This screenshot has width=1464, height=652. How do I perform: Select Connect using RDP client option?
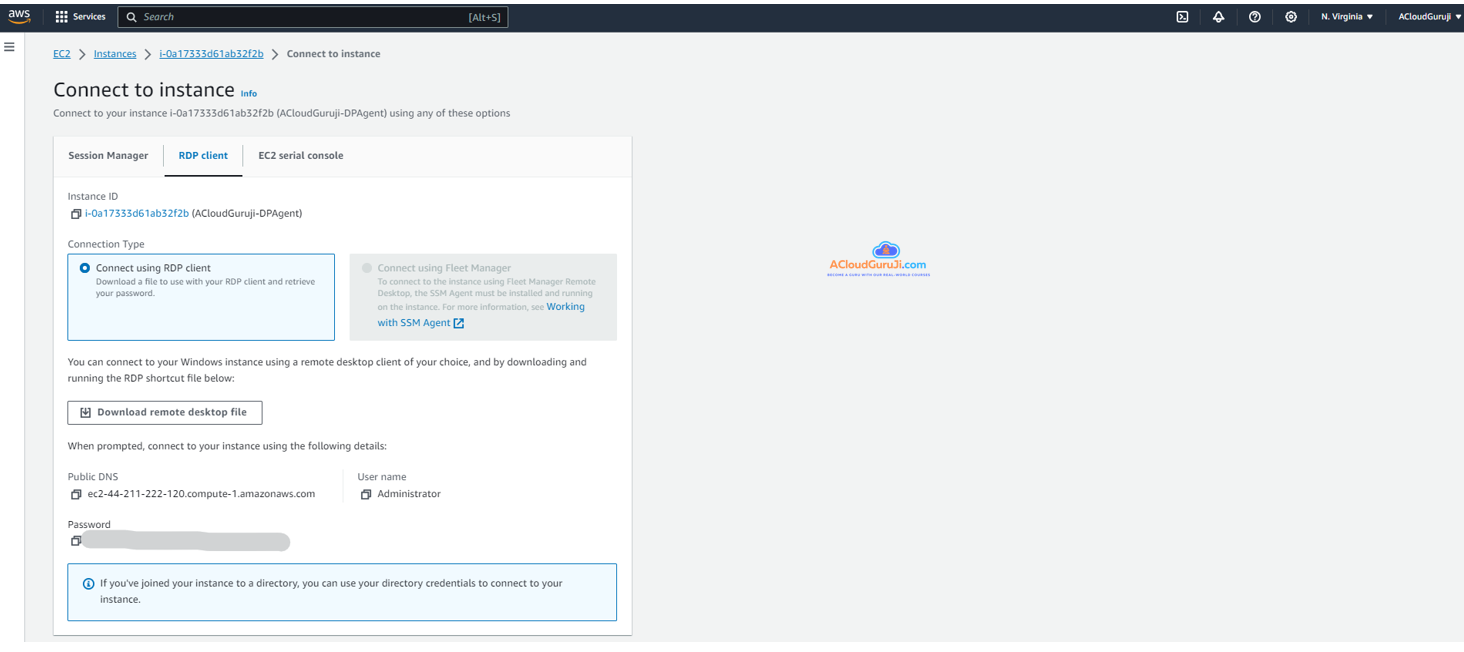(85, 268)
